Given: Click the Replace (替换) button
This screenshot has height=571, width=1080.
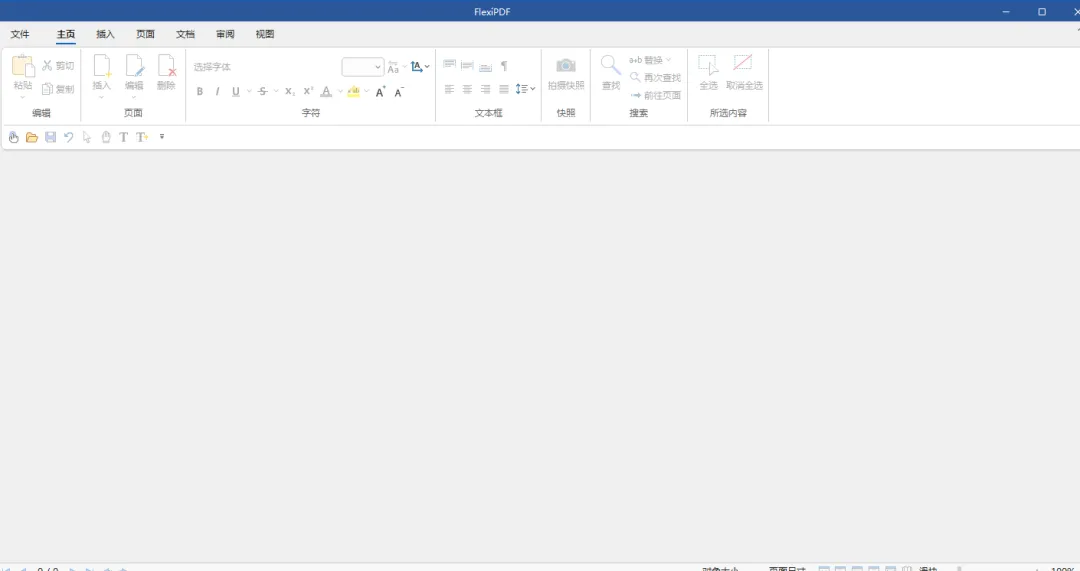Looking at the screenshot, I should [x=650, y=60].
